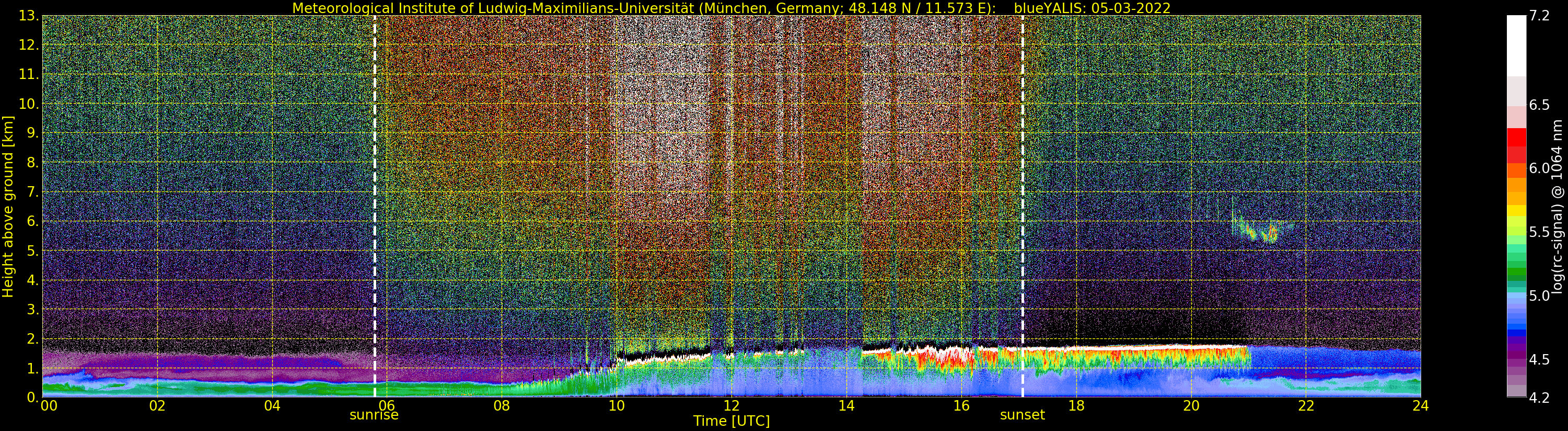Click the time-axis tick label "02"
The height and width of the screenshot is (431, 1568).
(158, 406)
